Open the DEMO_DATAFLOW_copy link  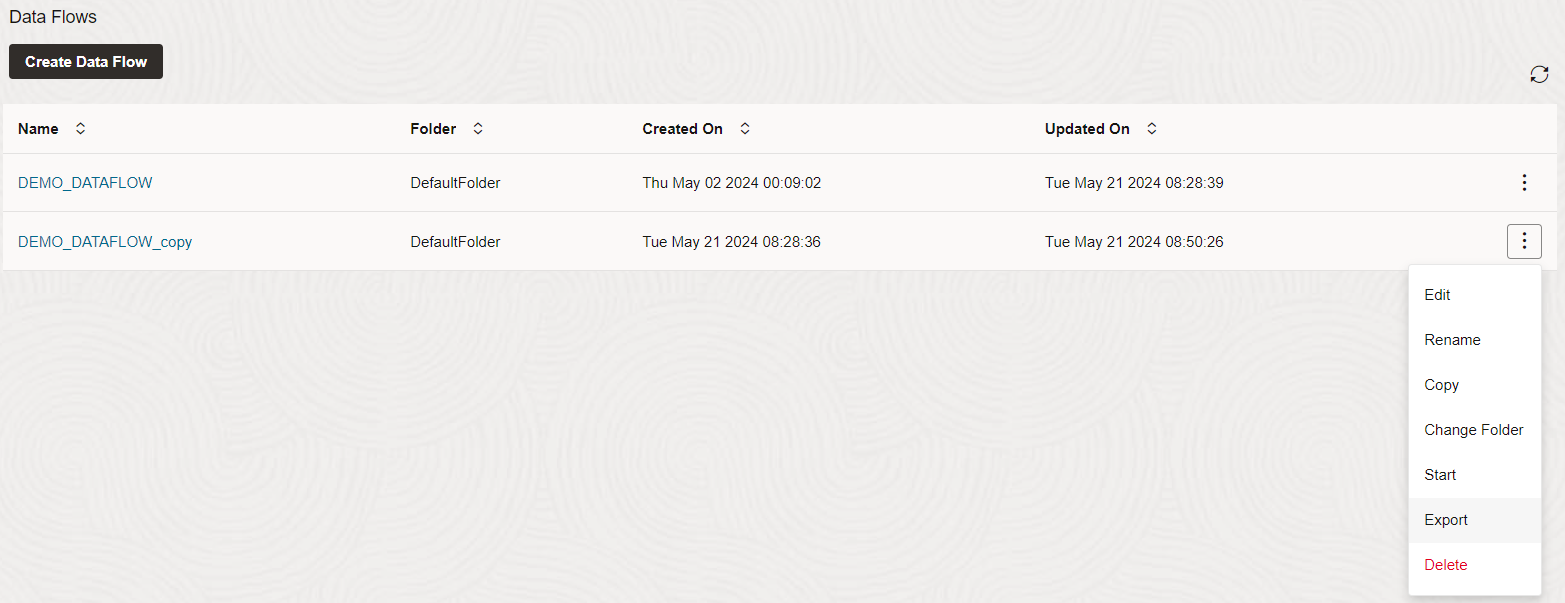[105, 242]
